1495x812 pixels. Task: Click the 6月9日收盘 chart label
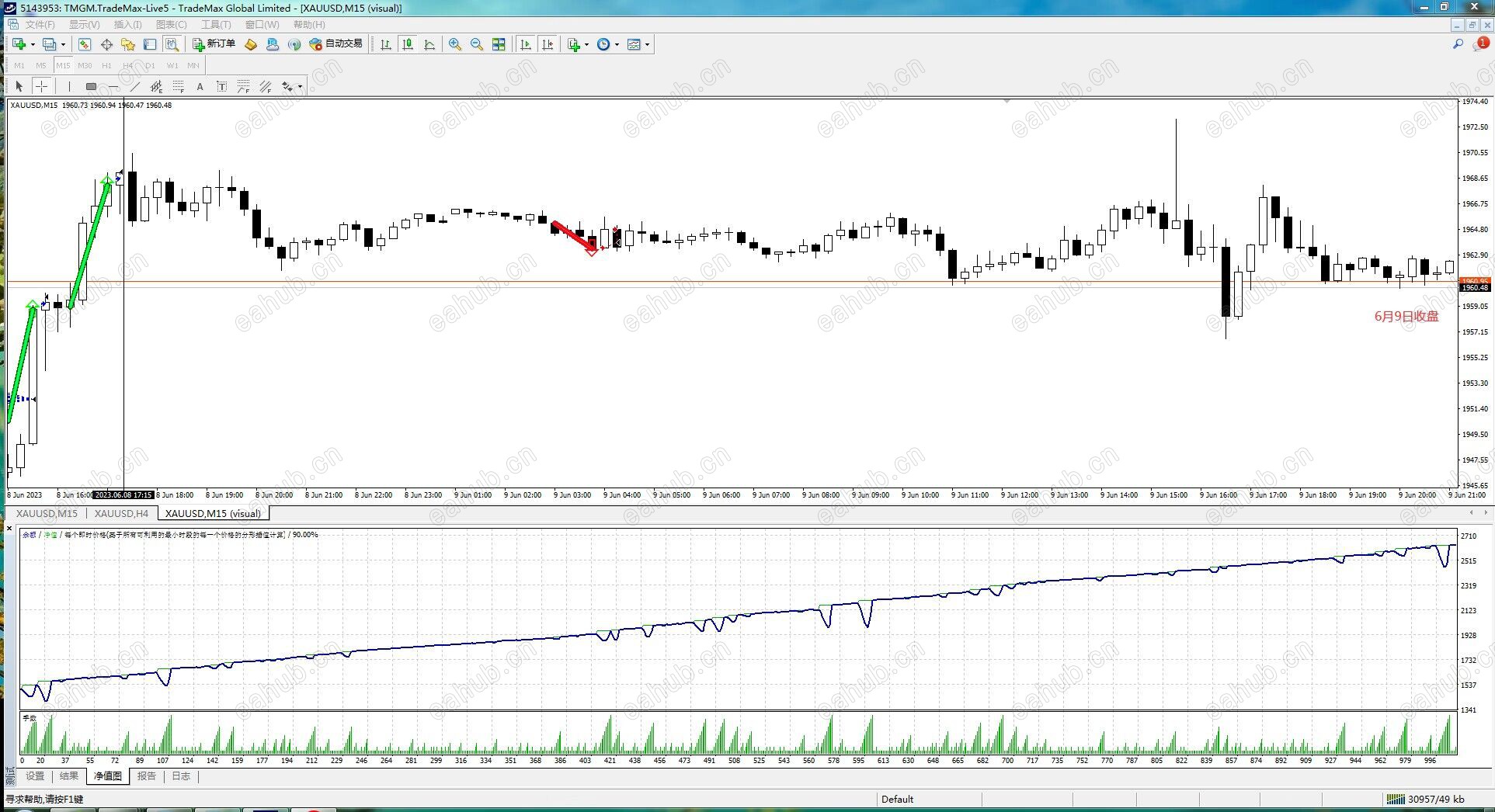(x=1406, y=316)
